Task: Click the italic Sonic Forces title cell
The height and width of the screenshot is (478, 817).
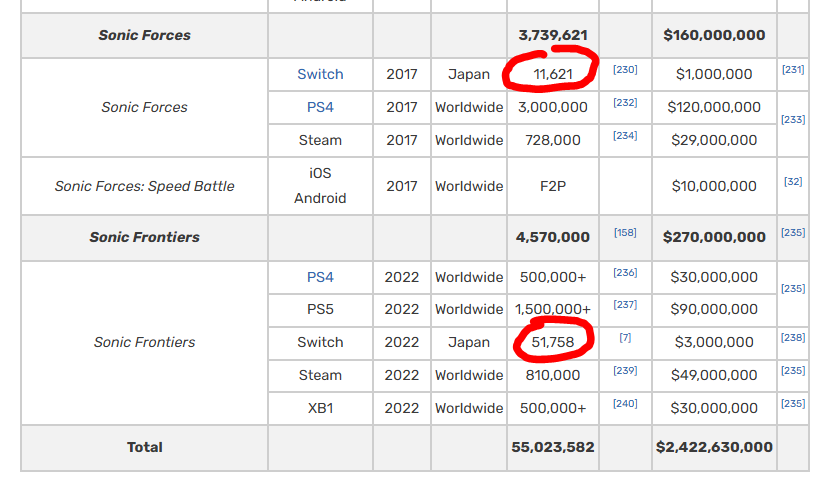Action: [144, 107]
